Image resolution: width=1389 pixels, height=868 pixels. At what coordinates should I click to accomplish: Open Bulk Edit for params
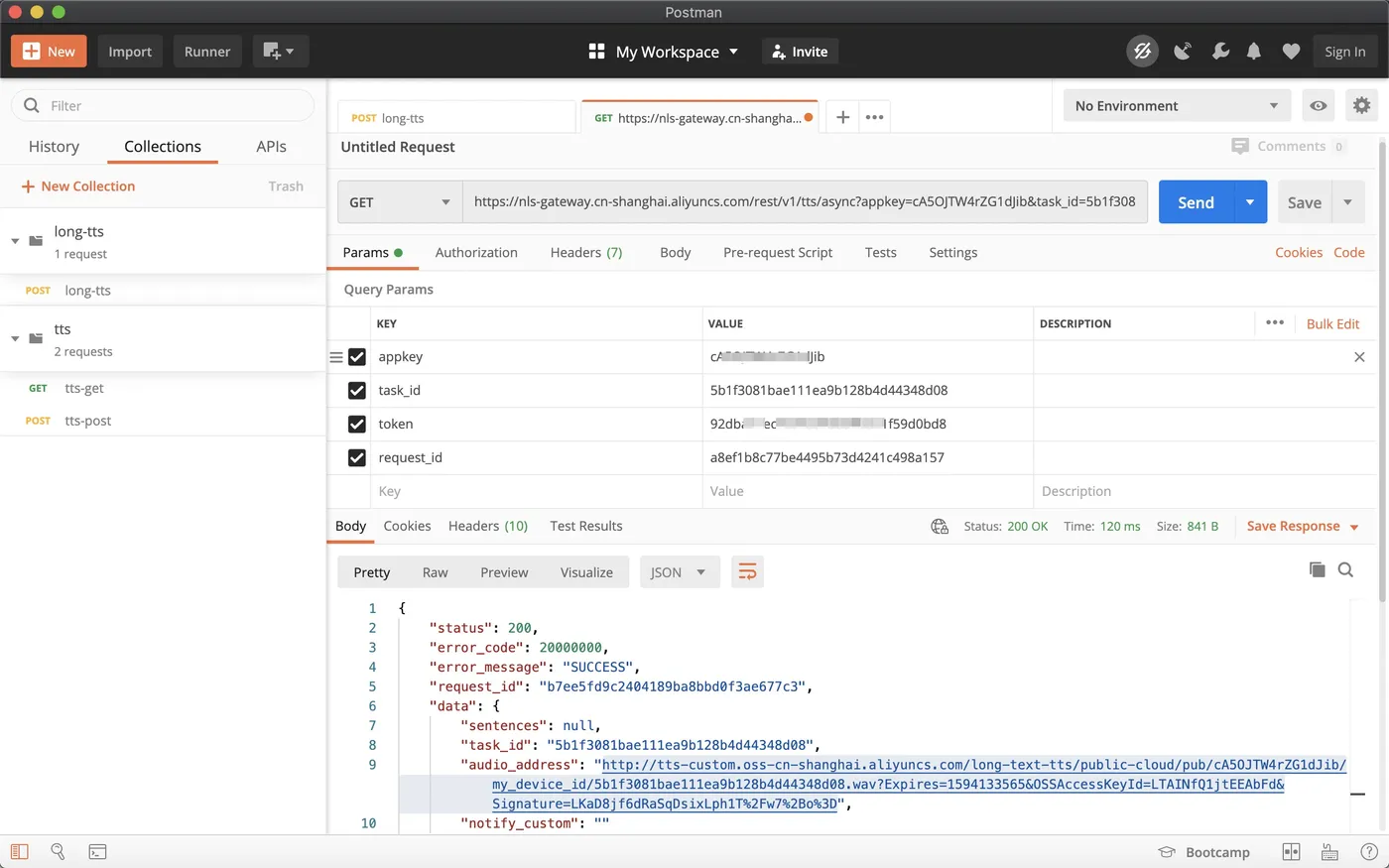pos(1332,323)
